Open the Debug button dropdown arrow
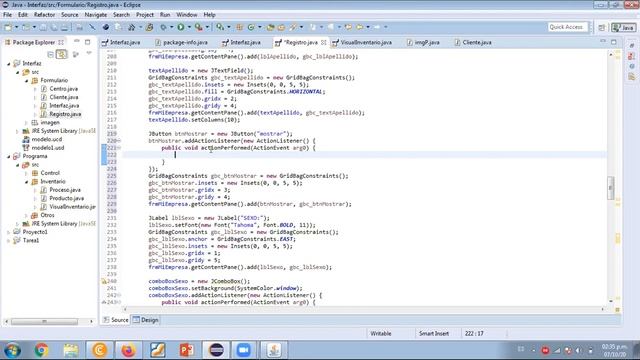Viewport: 640px width, 360px height. coord(171,27)
